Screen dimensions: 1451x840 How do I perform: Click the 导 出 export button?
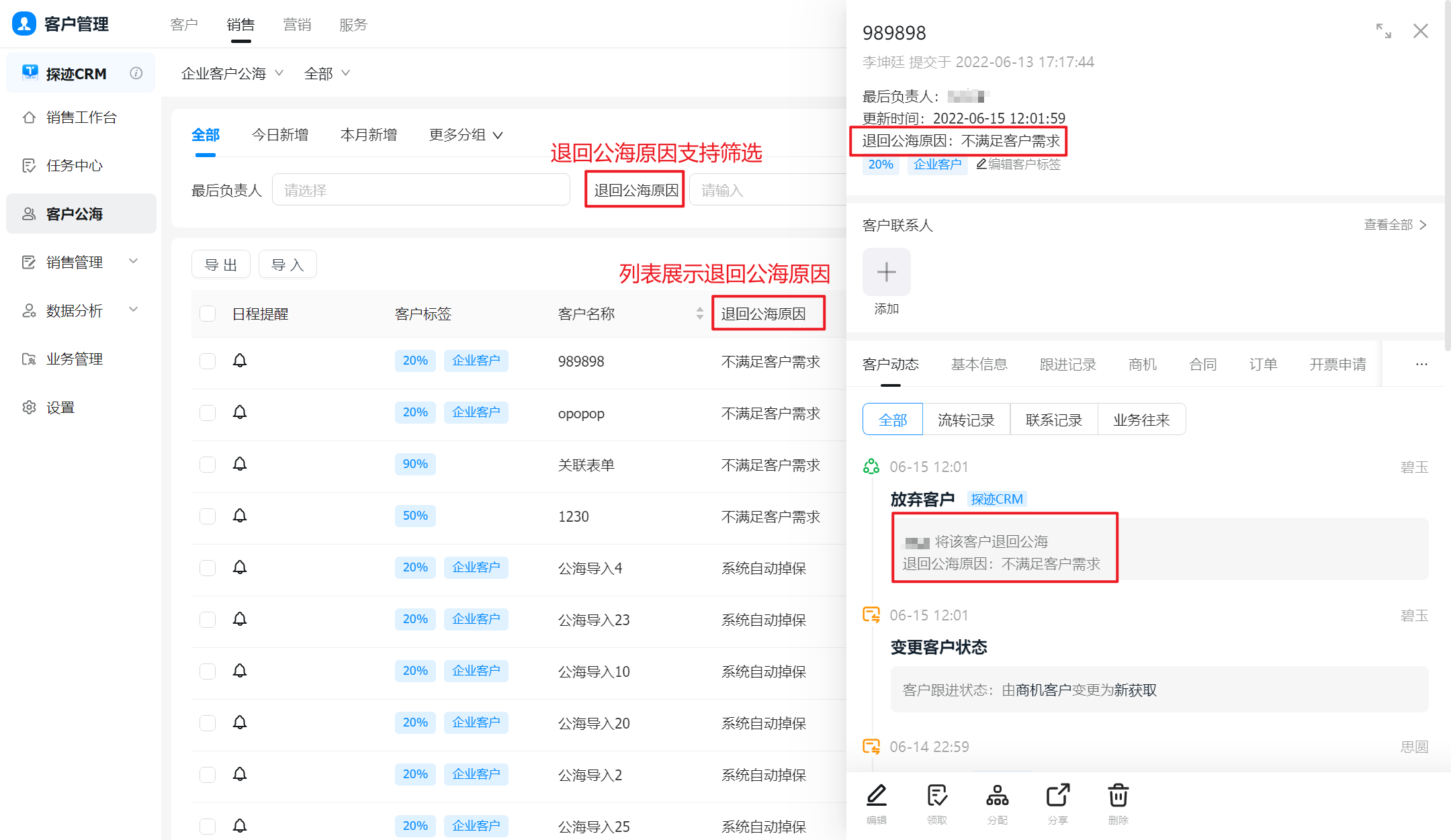pos(220,265)
